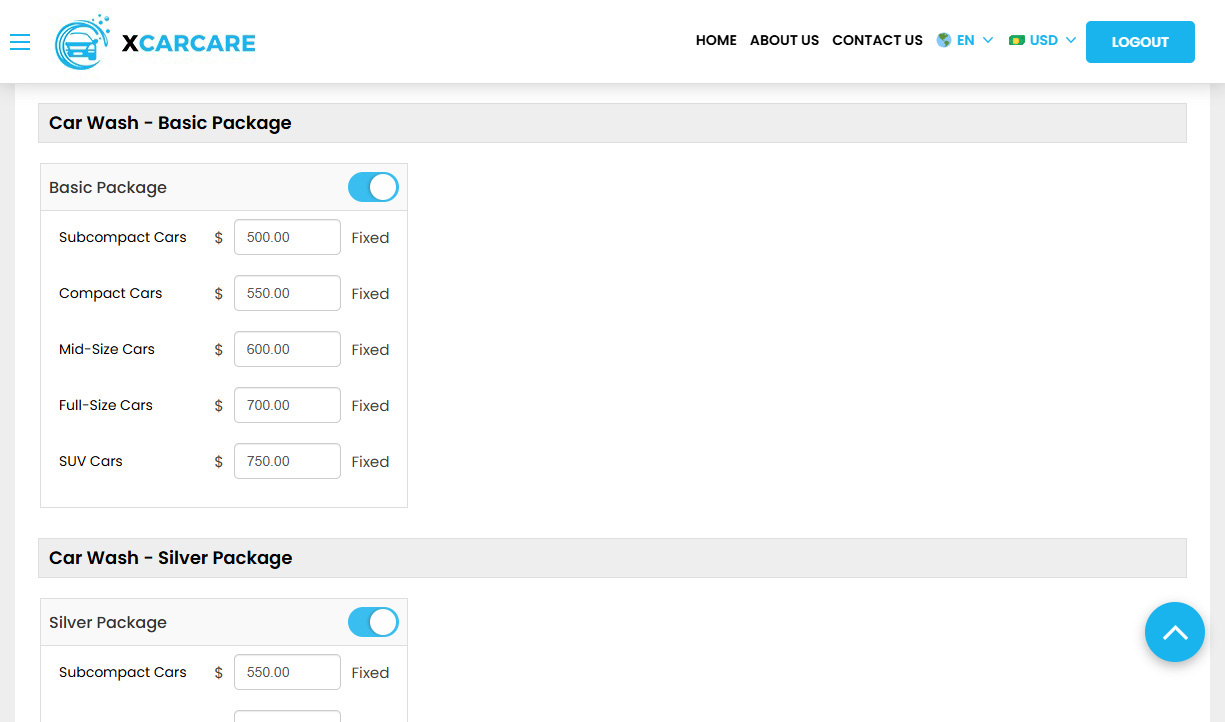1225x722 pixels.
Task: Edit Basic Subcompact Cars price 500.00
Action: pyautogui.click(x=287, y=238)
